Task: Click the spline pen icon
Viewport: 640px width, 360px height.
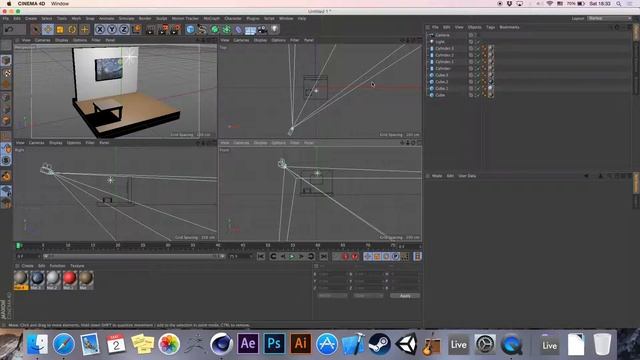Action: pyautogui.click(x=202, y=29)
